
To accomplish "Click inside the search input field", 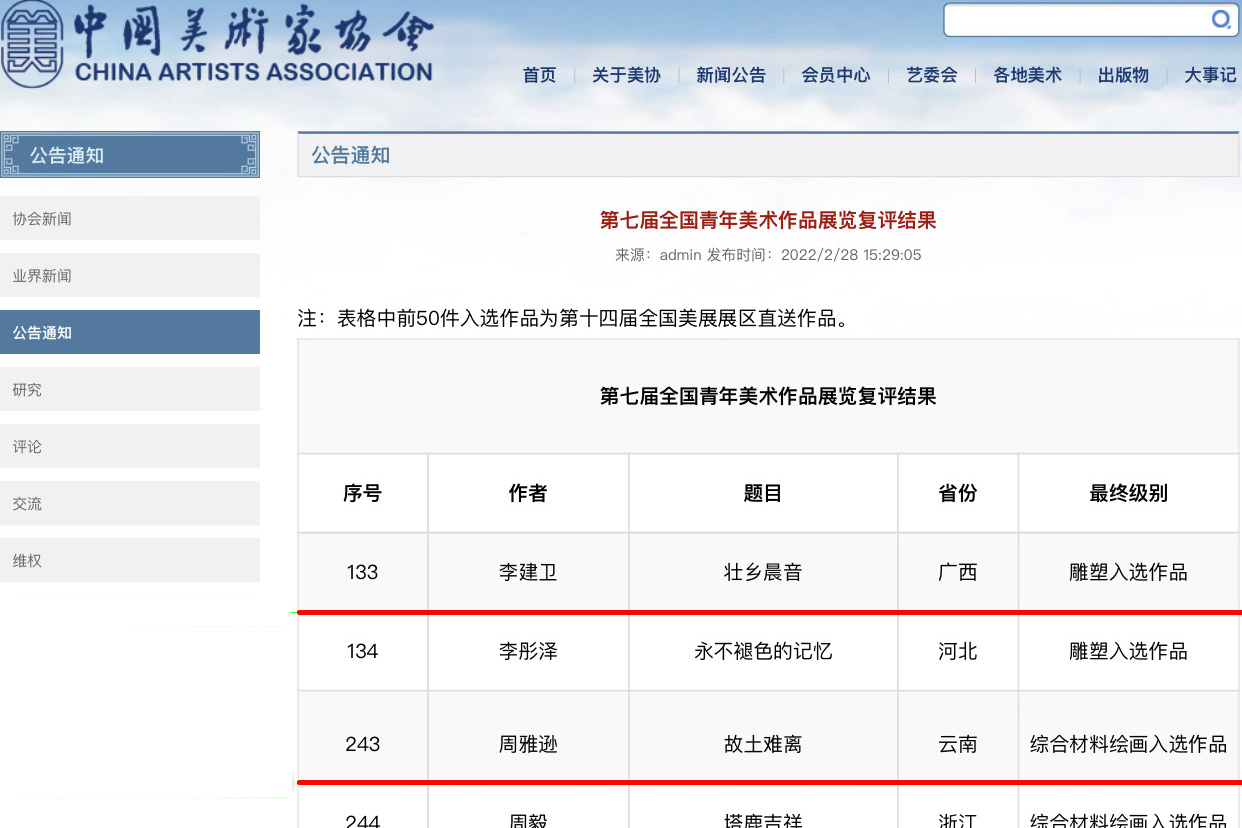I will click(1075, 20).
